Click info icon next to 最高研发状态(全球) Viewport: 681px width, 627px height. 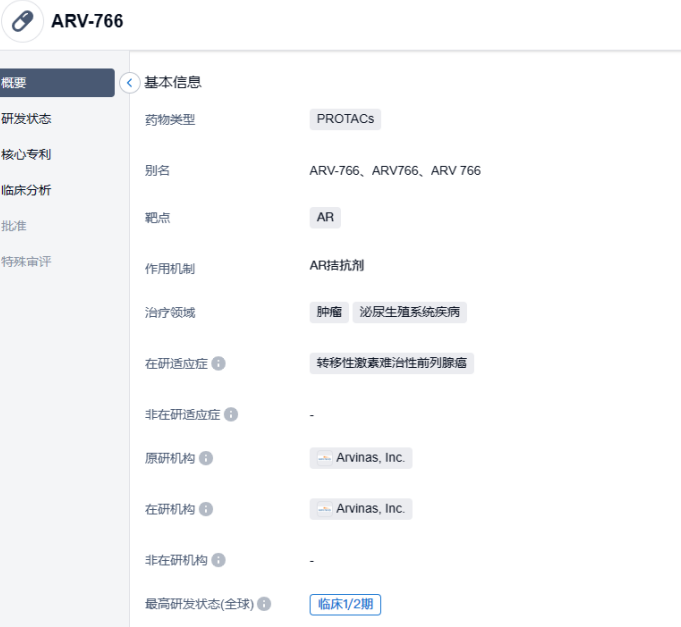point(265,604)
